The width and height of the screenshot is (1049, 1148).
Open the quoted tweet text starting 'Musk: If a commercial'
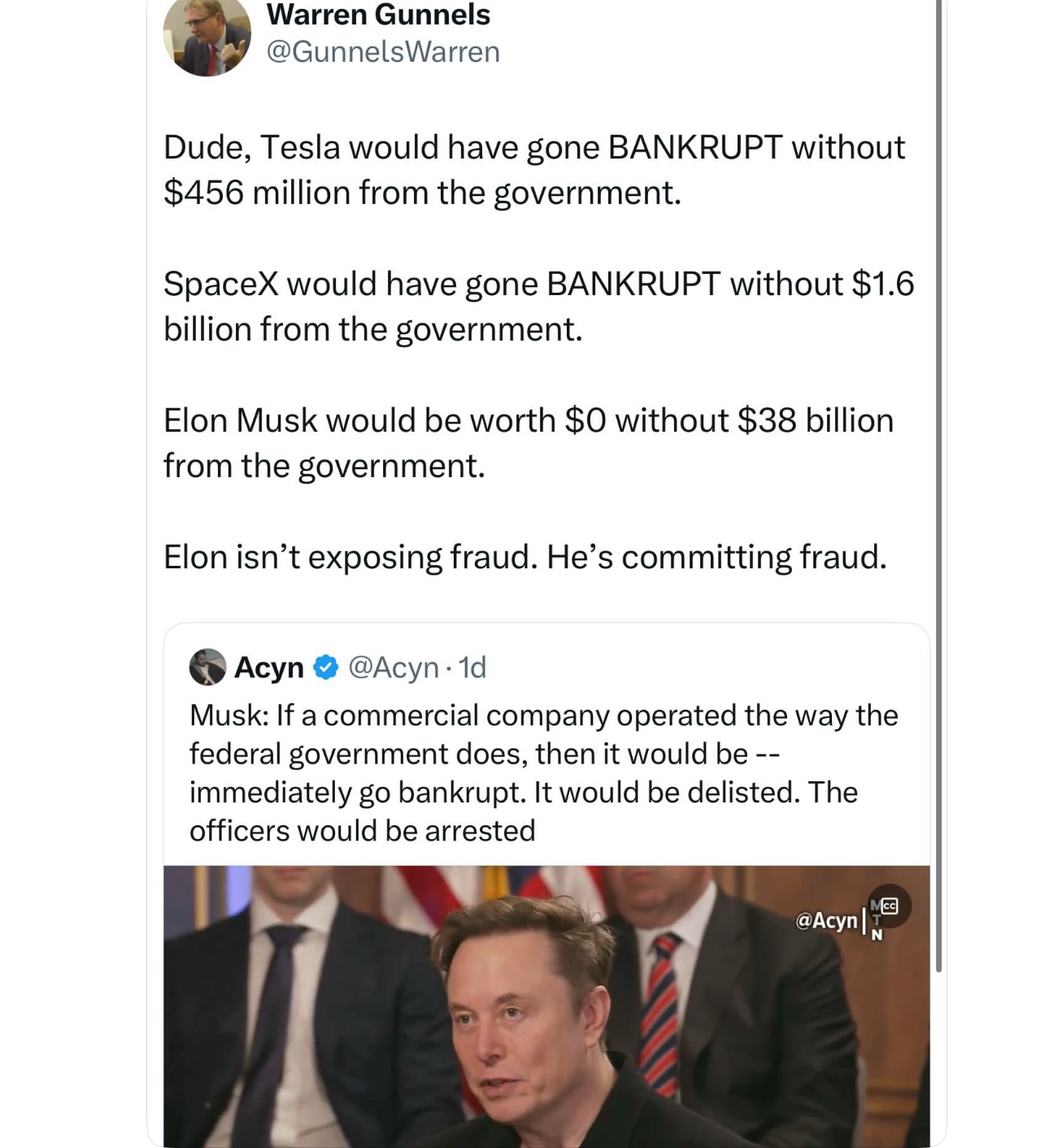(543, 773)
